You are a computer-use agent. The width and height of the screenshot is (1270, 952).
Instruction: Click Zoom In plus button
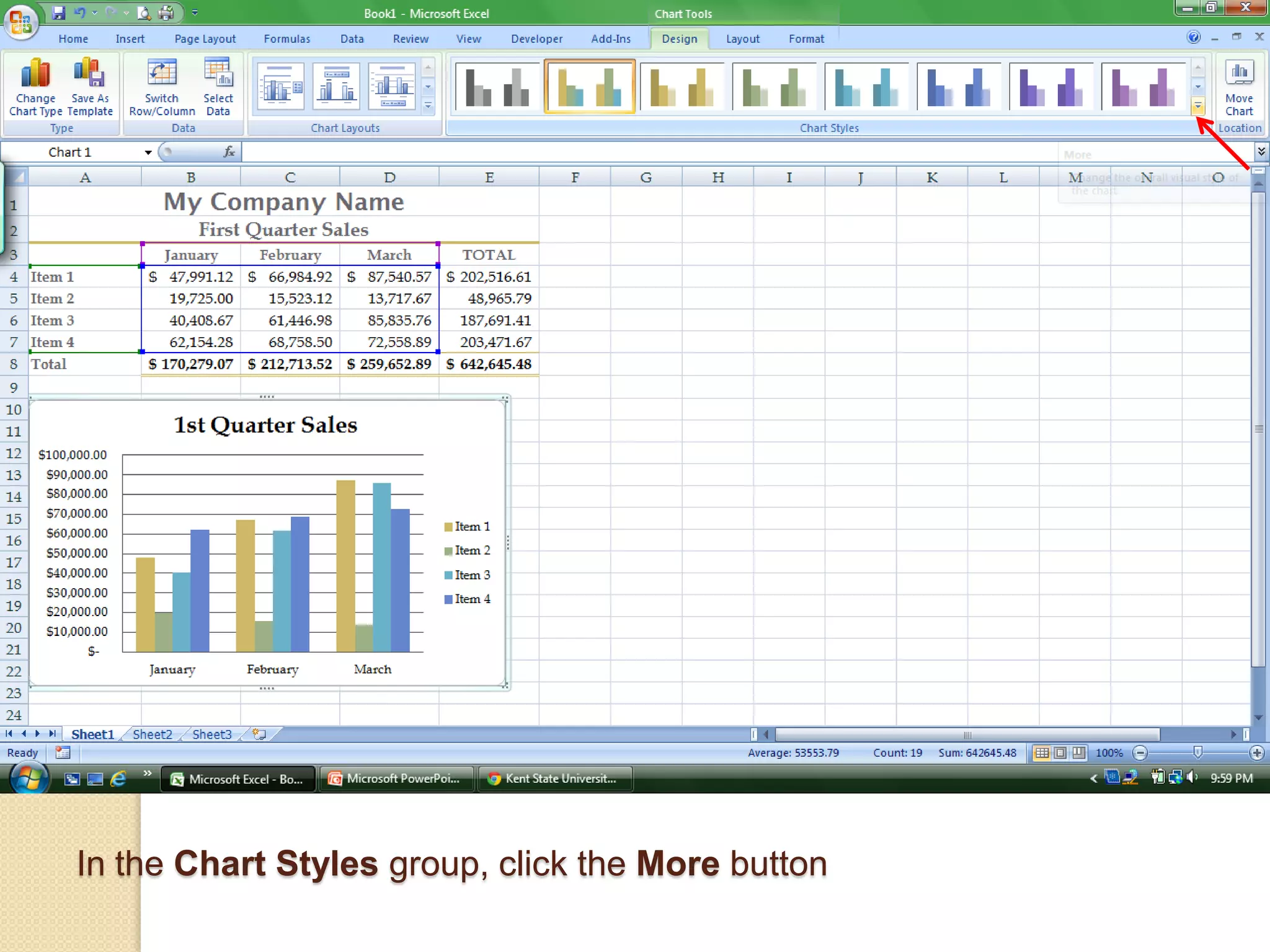tap(1257, 753)
